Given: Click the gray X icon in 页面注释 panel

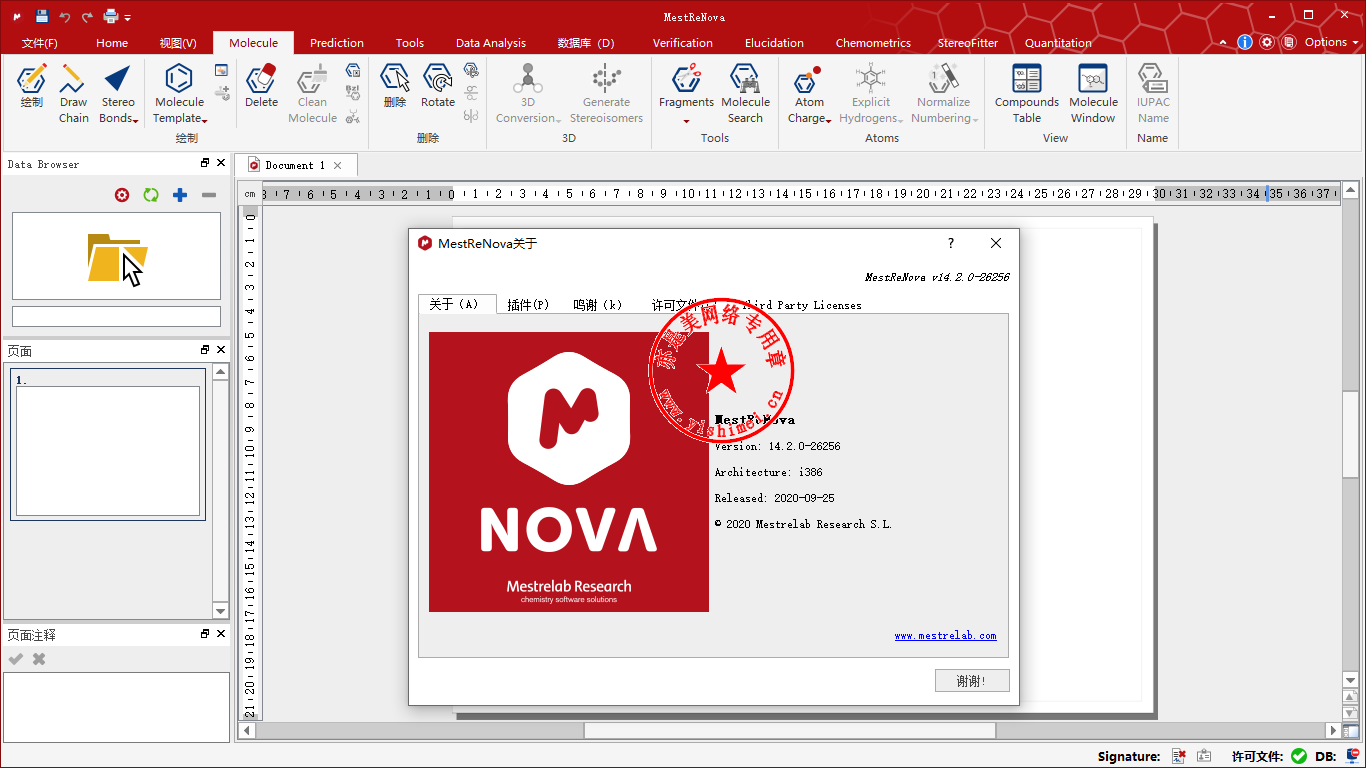Looking at the screenshot, I should (39, 659).
